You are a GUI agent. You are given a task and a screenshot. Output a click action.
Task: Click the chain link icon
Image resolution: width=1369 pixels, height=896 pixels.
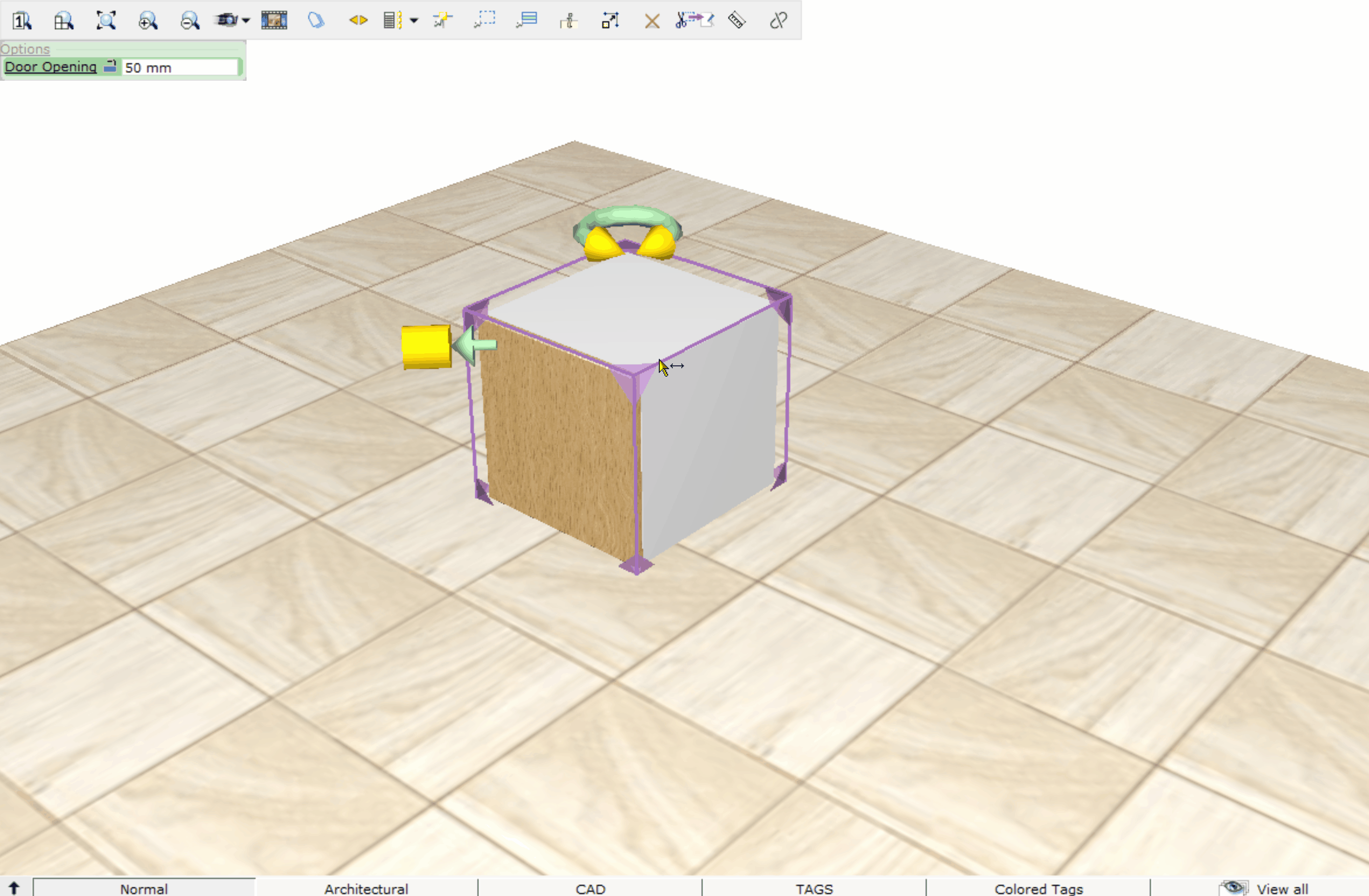tap(778, 21)
